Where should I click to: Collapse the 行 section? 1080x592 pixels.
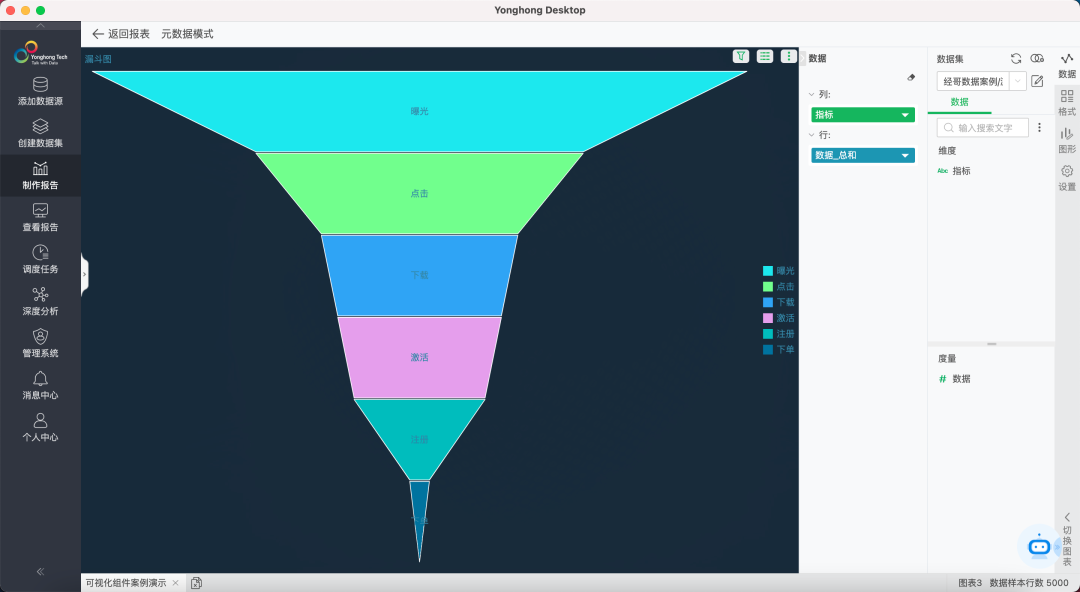coord(811,135)
